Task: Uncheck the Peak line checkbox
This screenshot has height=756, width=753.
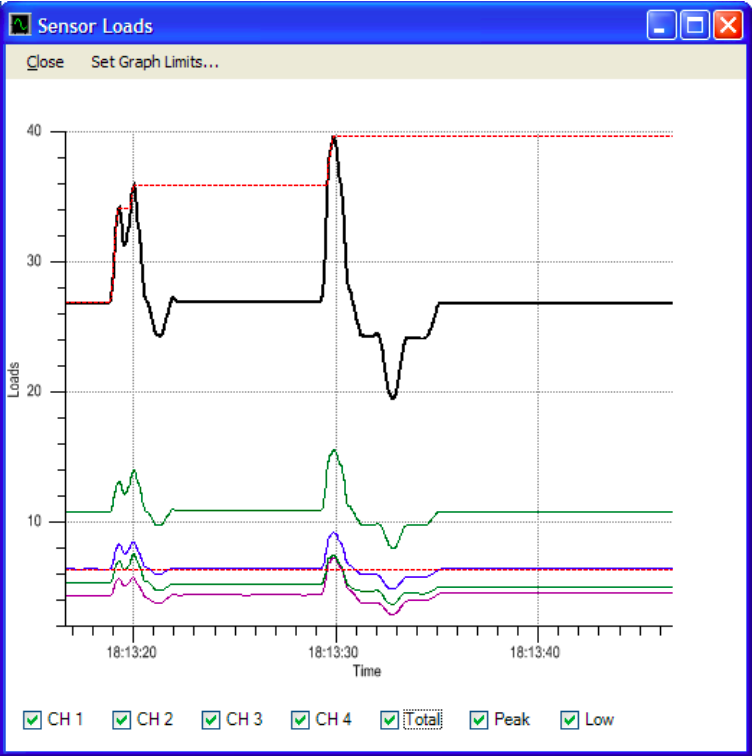Action: [x=479, y=720]
